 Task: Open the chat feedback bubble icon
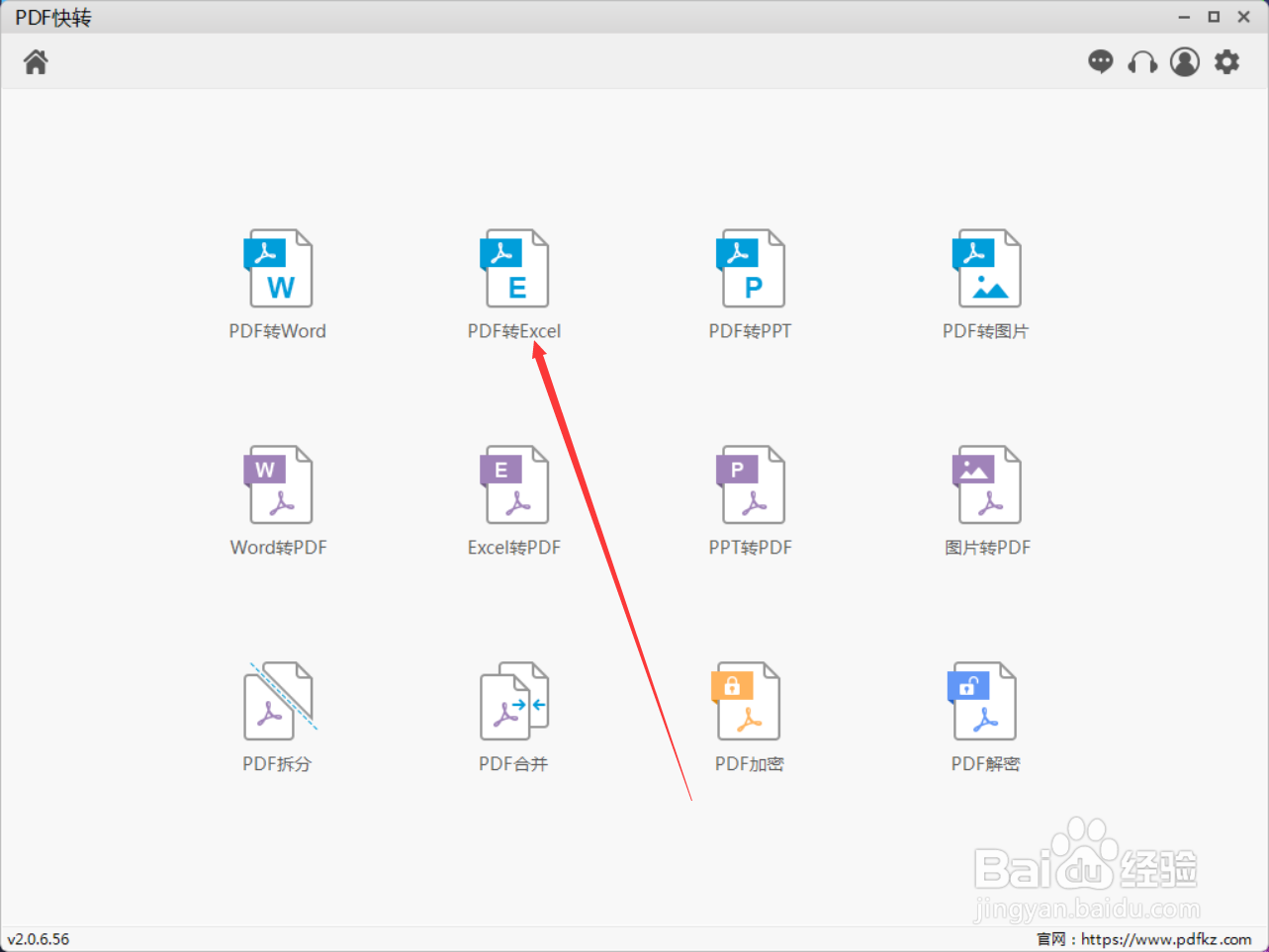[1100, 62]
